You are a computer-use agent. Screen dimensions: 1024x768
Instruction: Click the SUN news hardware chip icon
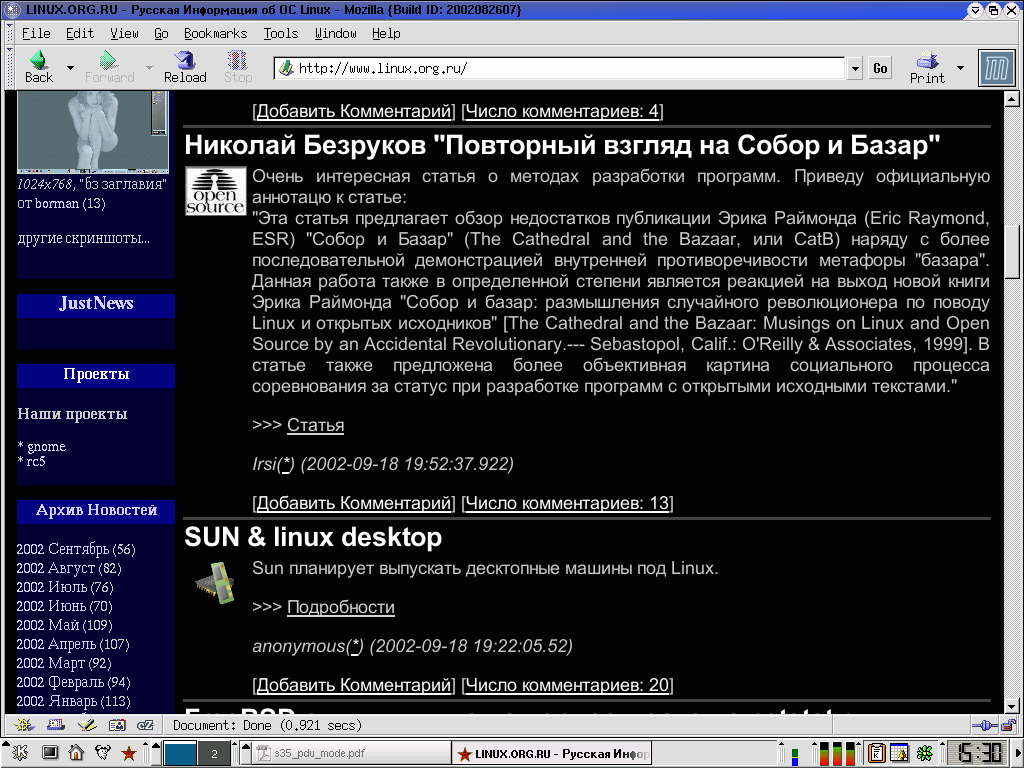point(216,583)
